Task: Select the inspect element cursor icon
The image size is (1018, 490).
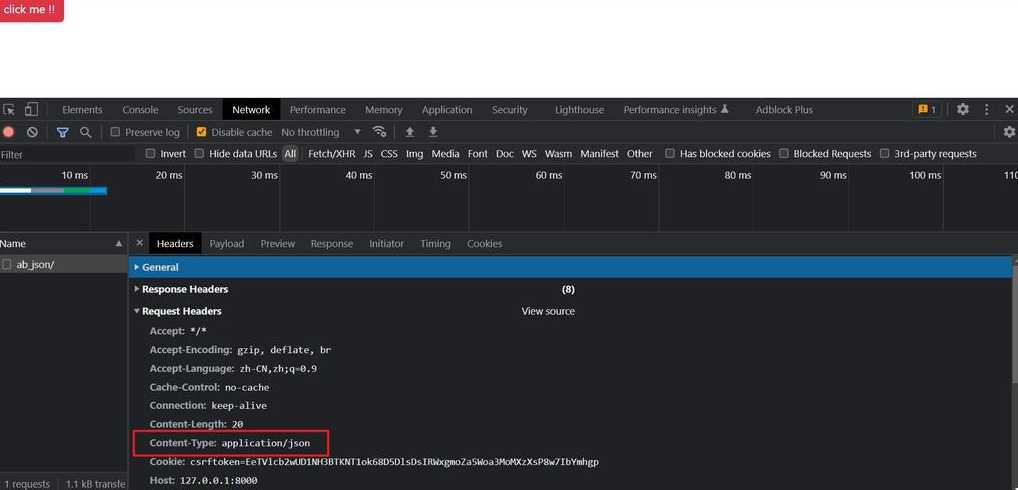Action: (x=8, y=110)
